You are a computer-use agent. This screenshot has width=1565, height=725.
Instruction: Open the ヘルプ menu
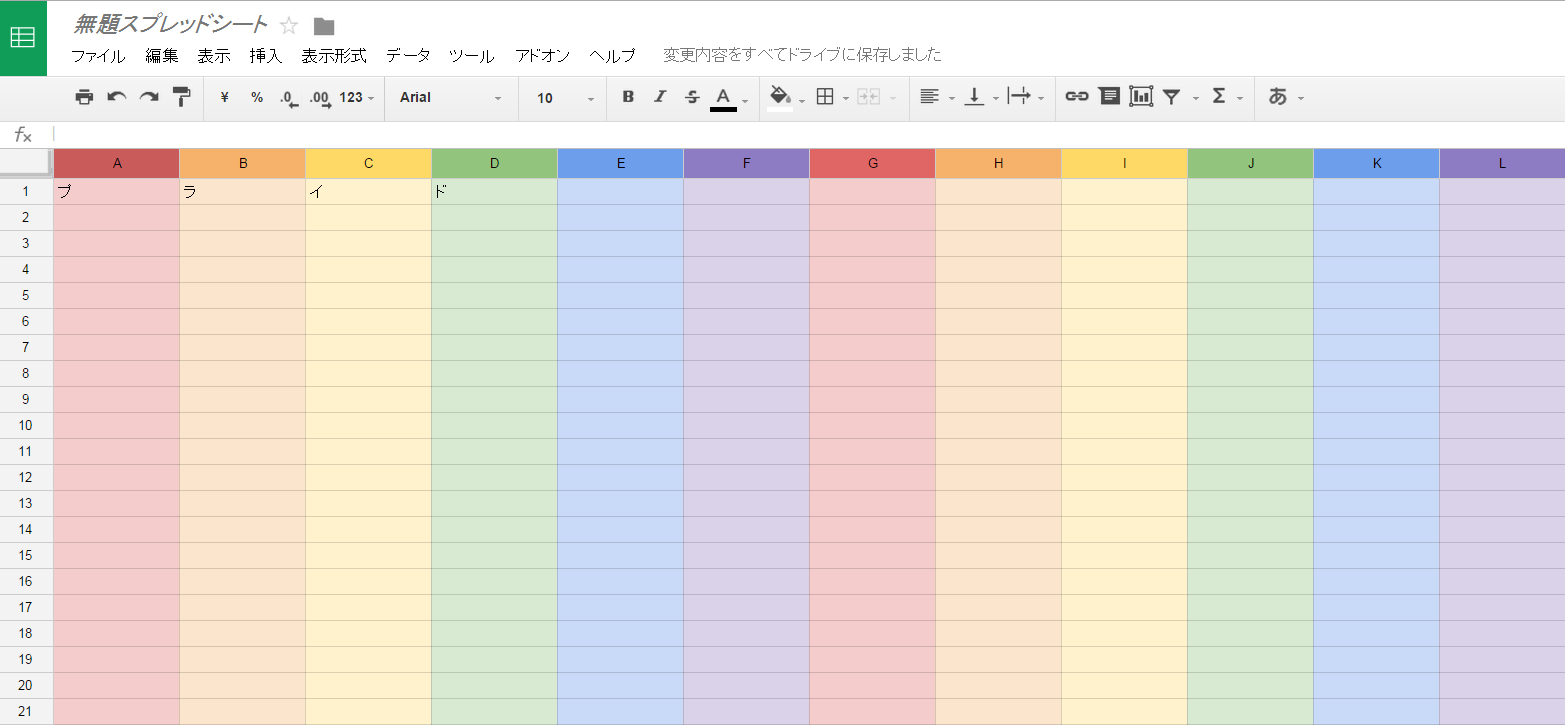click(x=612, y=56)
